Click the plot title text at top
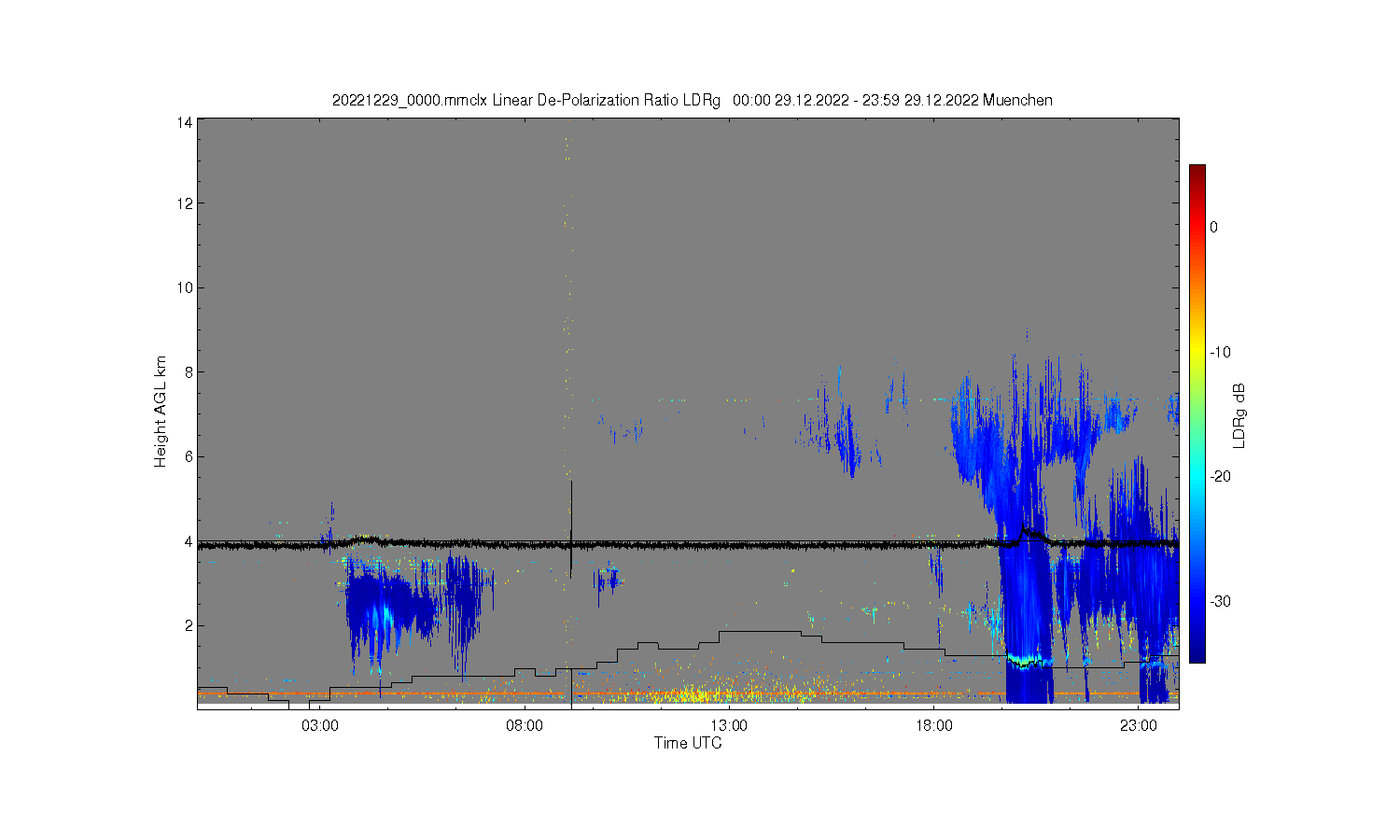 (693, 100)
